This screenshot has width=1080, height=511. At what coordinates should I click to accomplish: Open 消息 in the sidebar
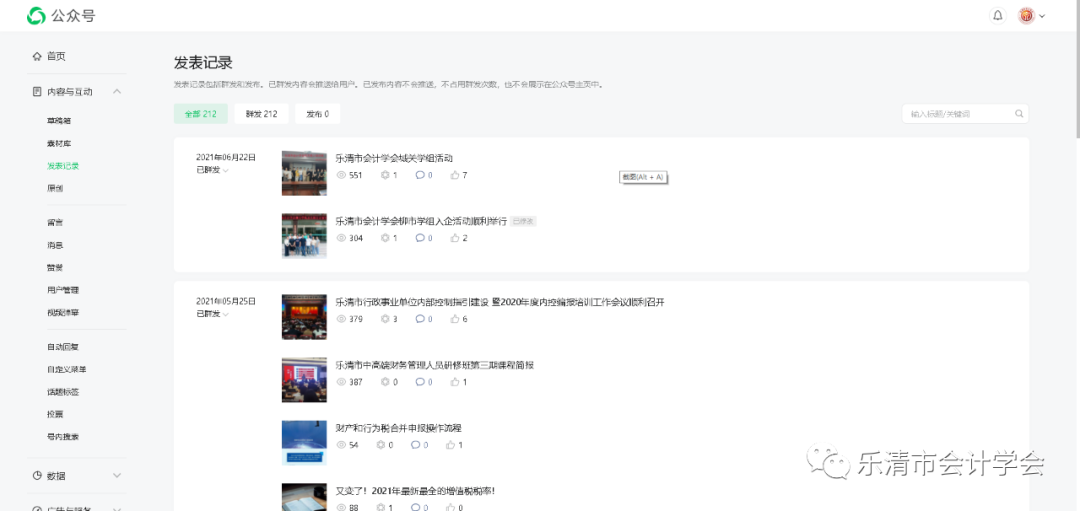tap(55, 245)
